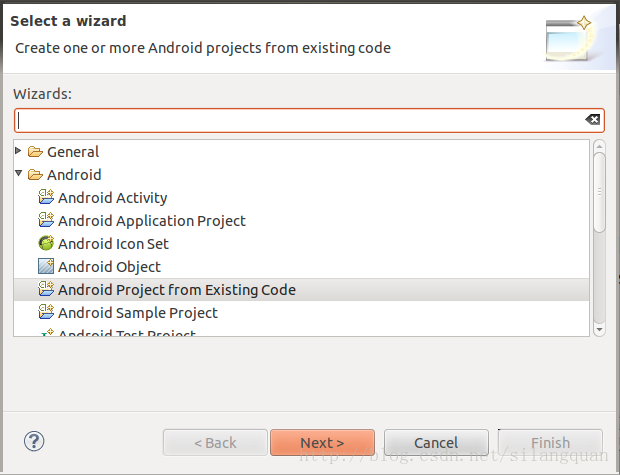Click the Cancel button

[x=436, y=443]
